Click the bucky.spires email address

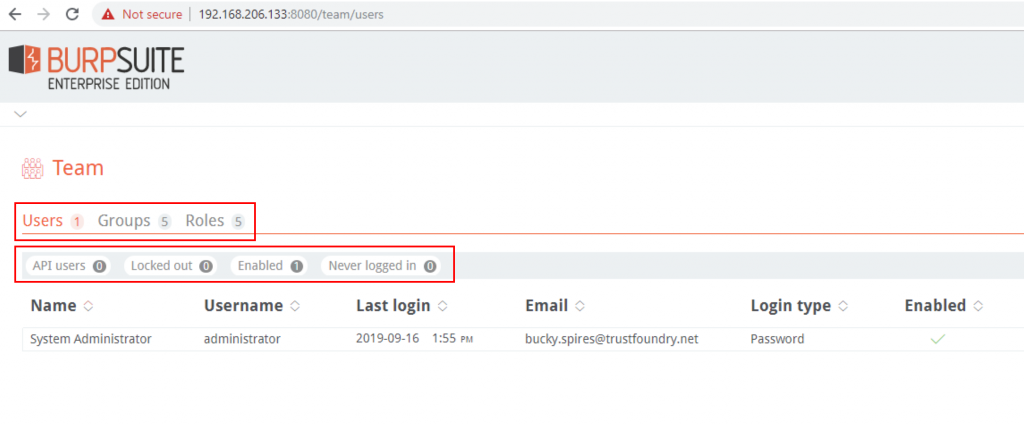pos(611,339)
